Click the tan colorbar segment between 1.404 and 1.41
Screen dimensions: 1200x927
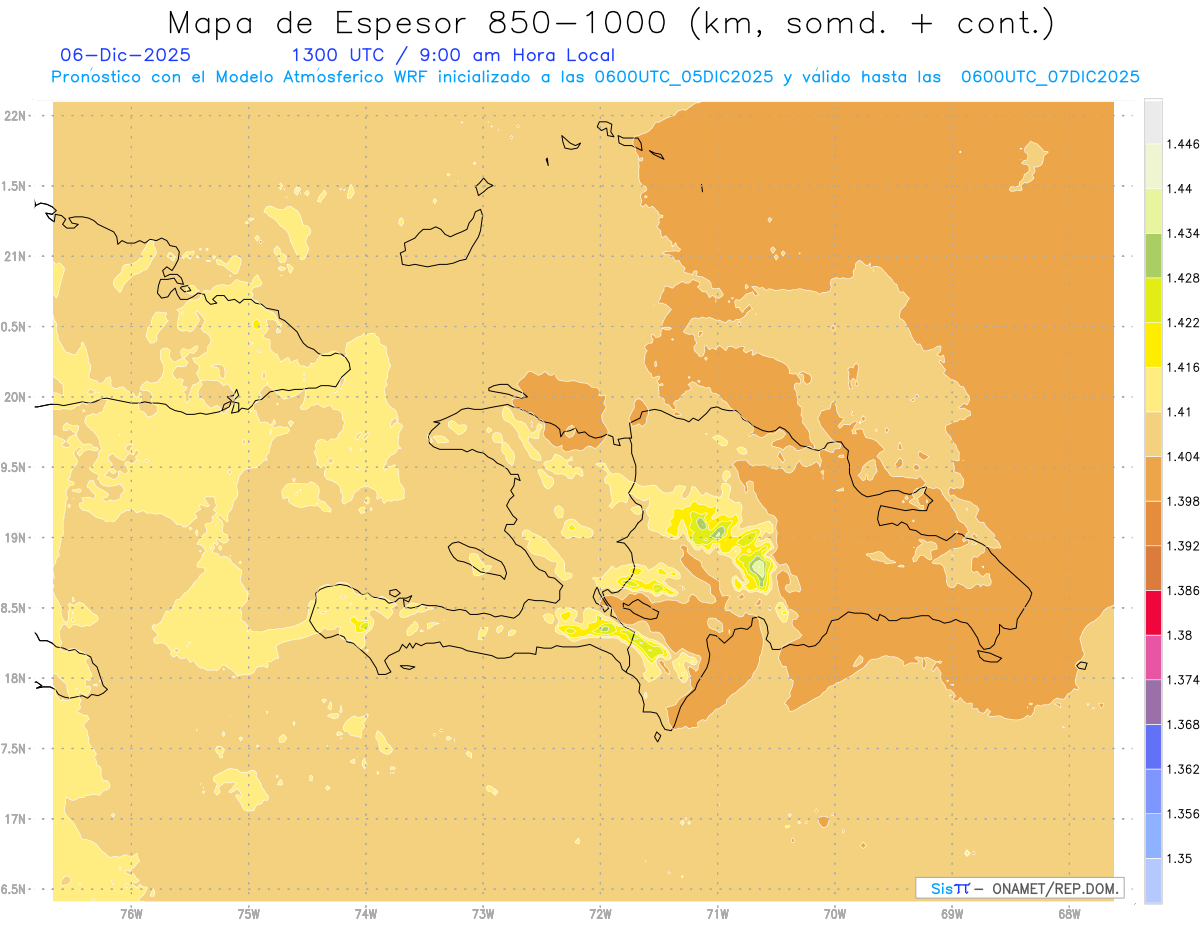pyautogui.click(x=1153, y=433)
